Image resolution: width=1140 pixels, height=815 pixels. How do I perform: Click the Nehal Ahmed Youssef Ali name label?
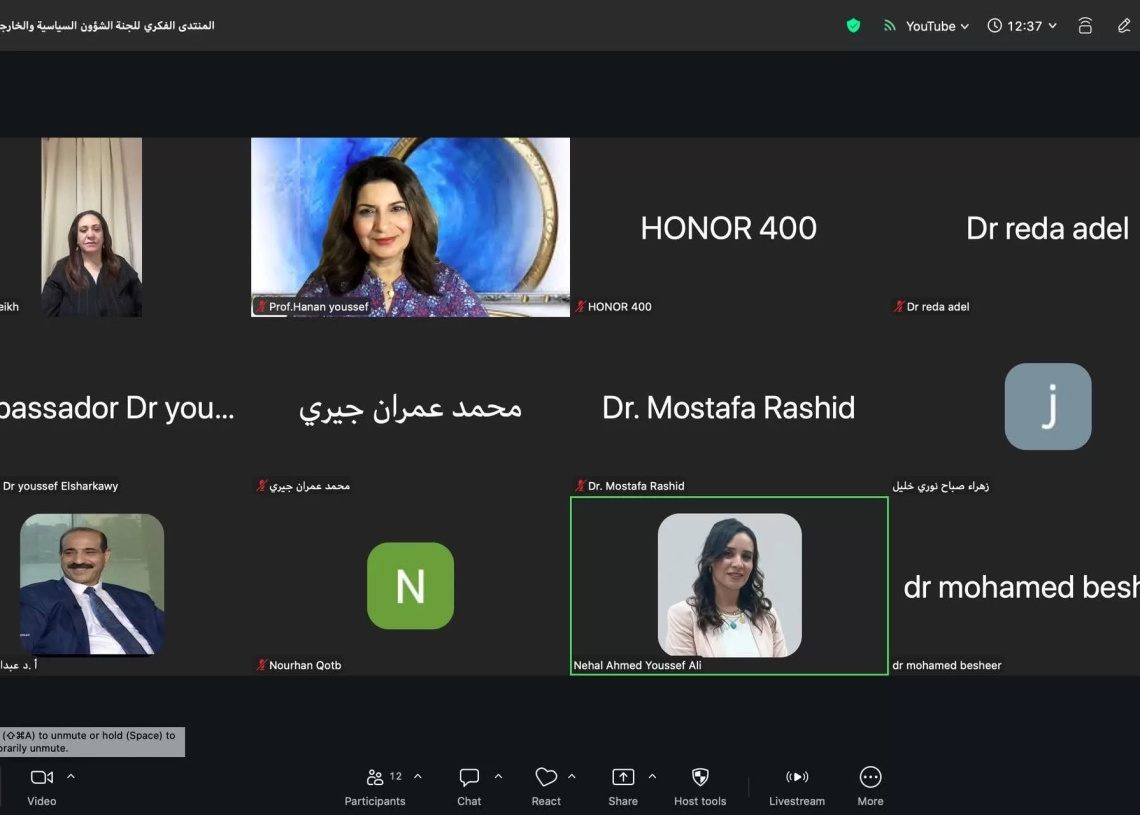tap(638, 665)
